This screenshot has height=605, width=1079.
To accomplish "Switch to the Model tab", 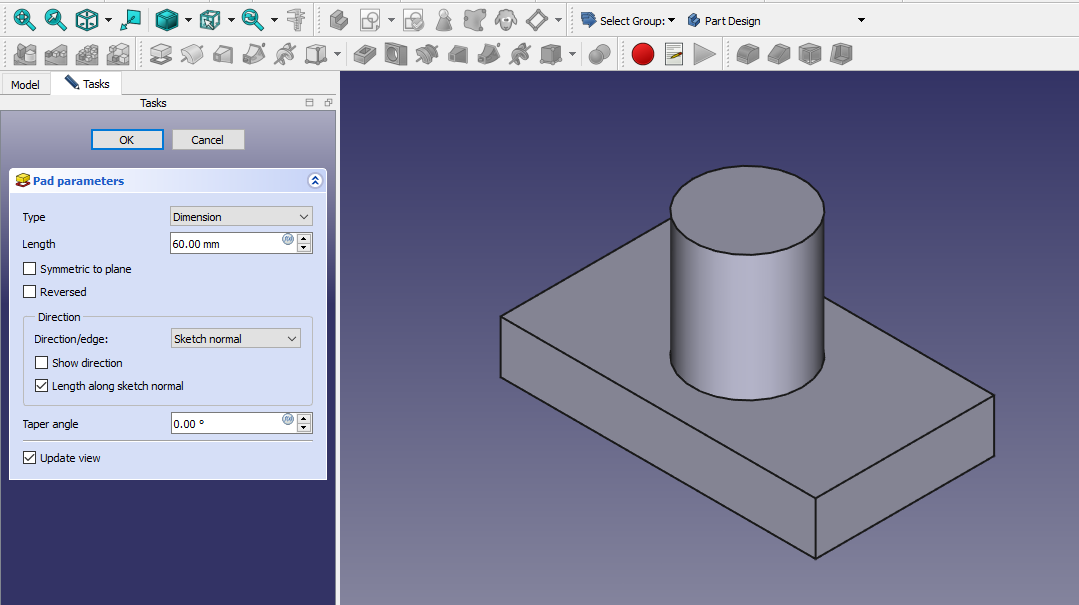I will (25, 85).
